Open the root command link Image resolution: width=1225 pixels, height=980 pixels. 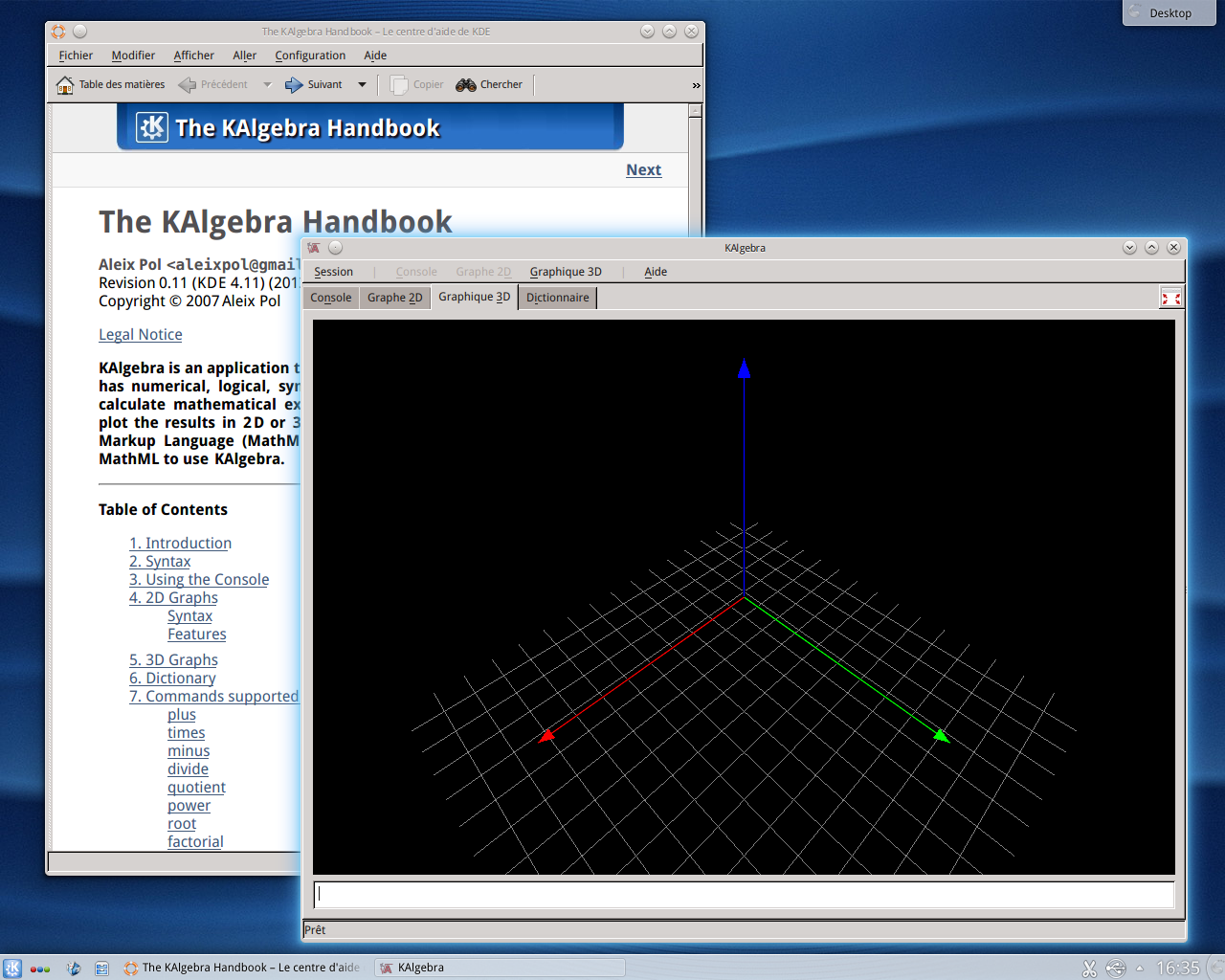182,824
